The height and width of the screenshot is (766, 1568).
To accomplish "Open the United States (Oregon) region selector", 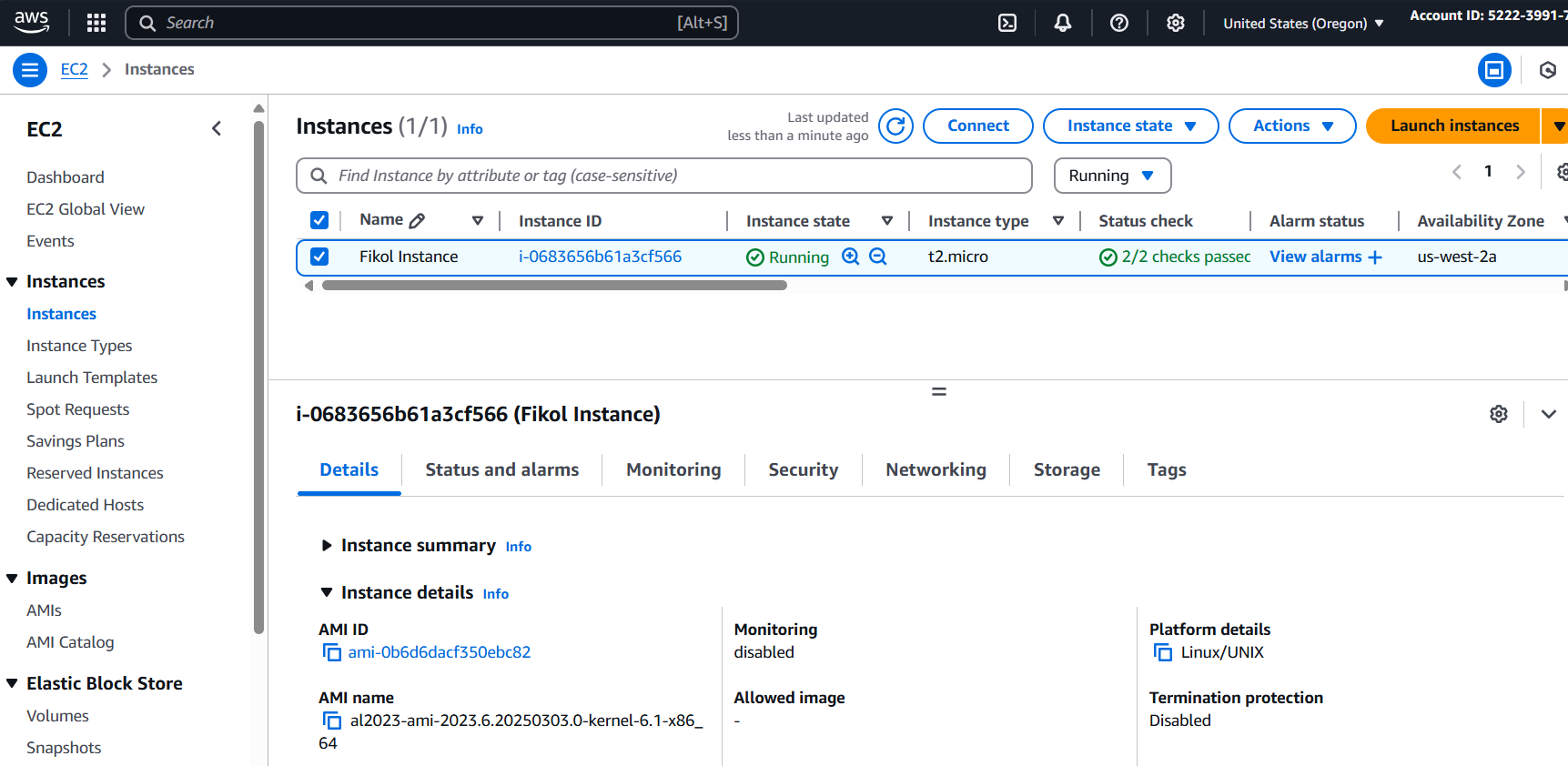I will tap(1303, 24).
